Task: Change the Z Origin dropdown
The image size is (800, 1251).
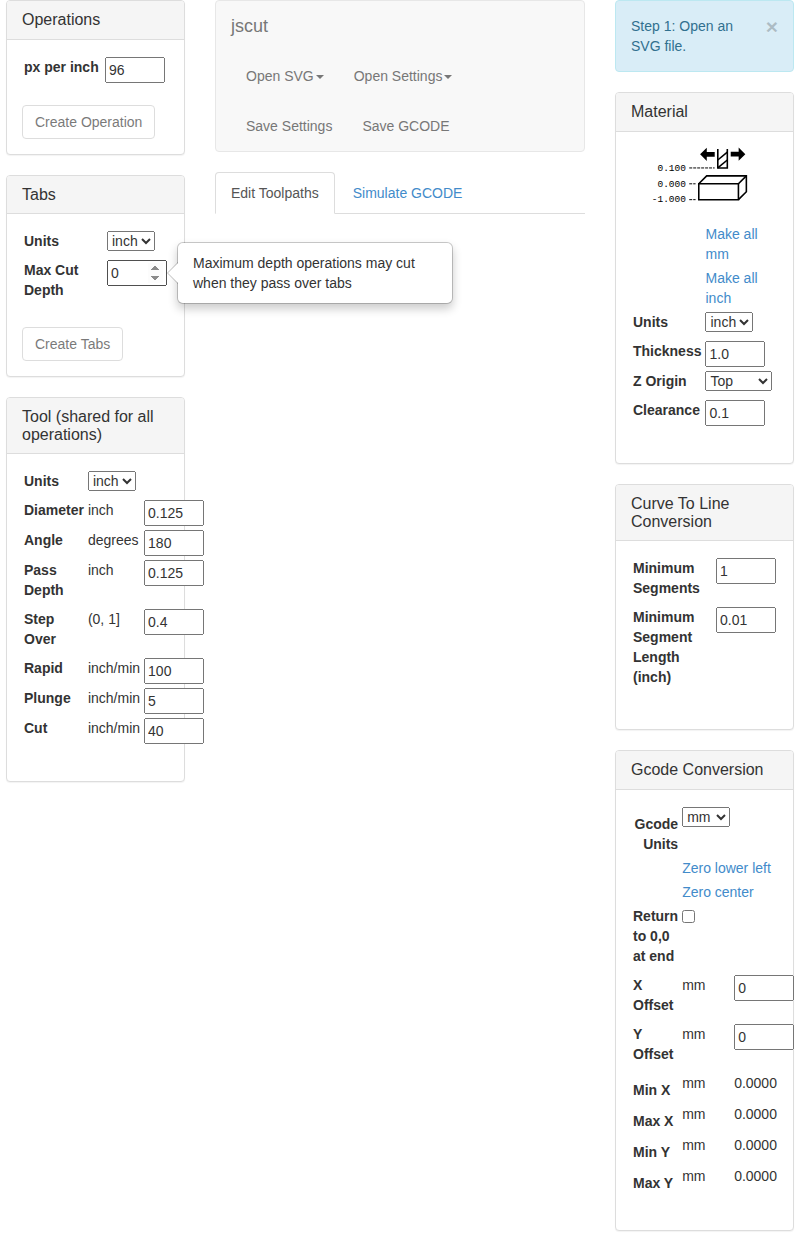Action: point(737,381)
